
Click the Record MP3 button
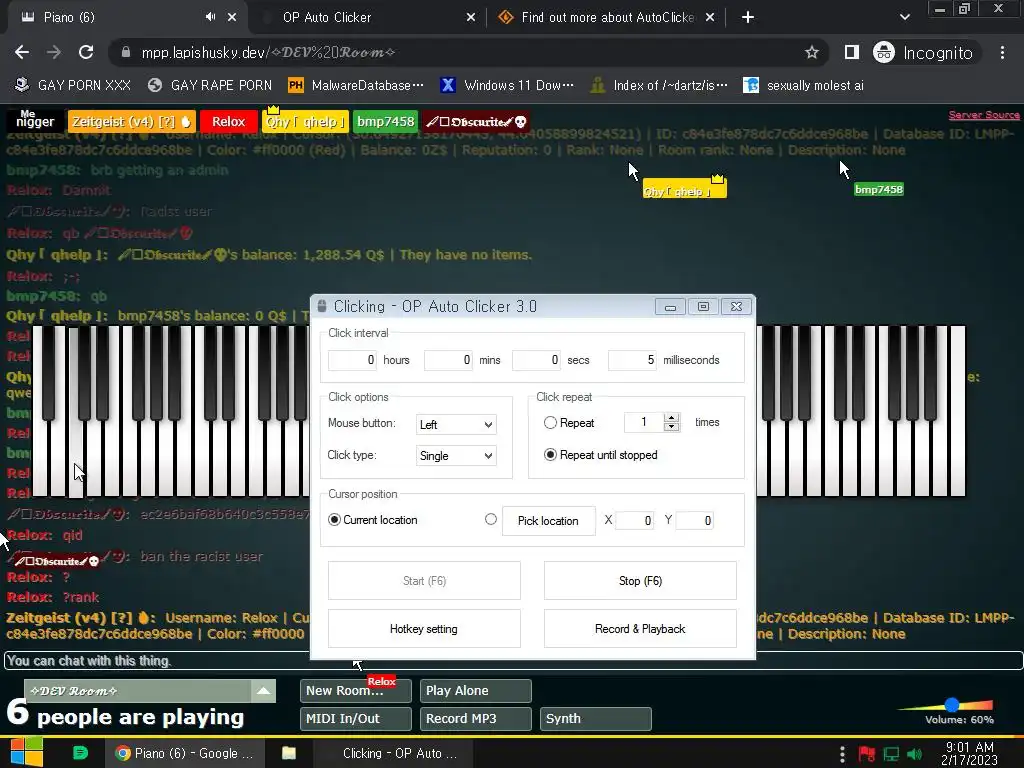click(x=475, y=719)
